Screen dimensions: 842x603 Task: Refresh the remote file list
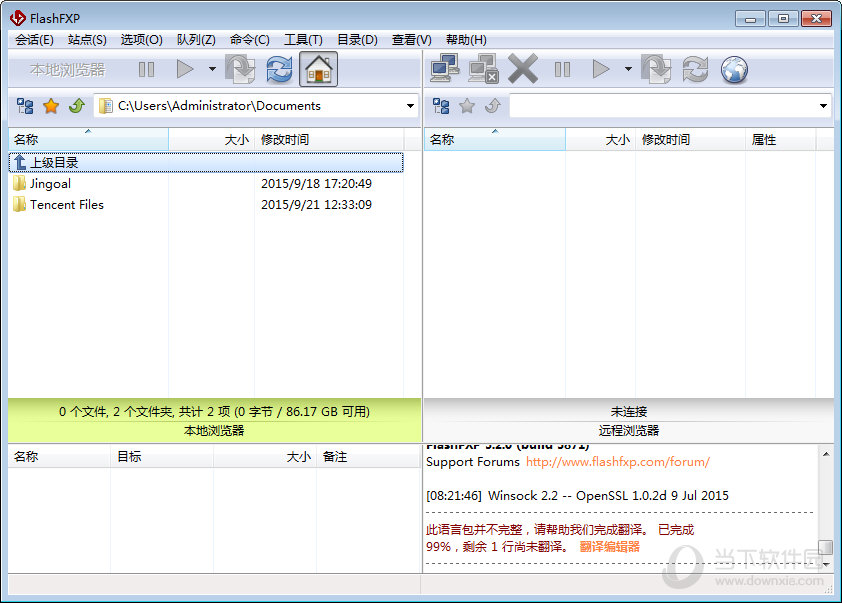point(695,69)
